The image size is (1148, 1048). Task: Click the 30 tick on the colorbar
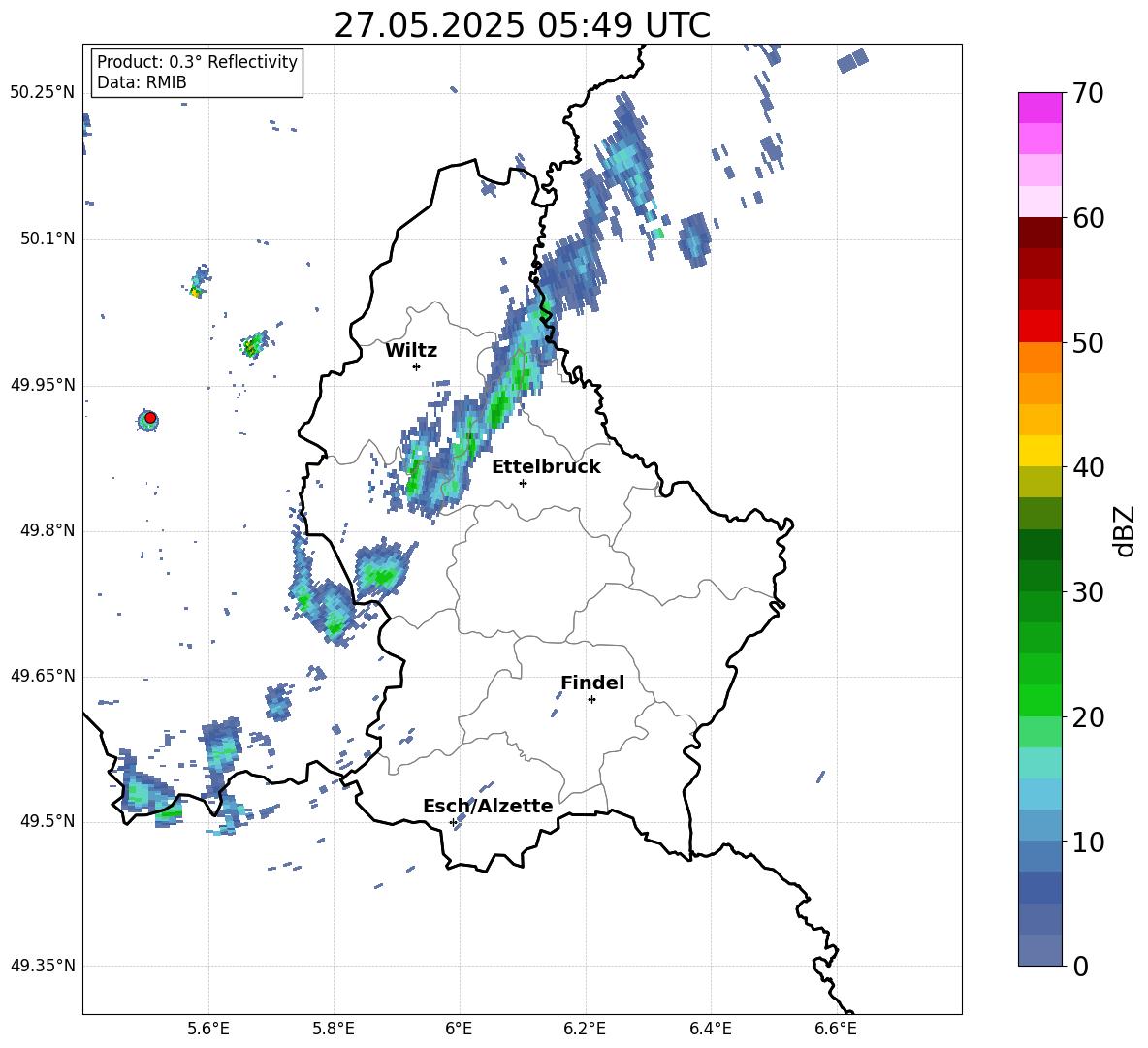pos(1088,592)
